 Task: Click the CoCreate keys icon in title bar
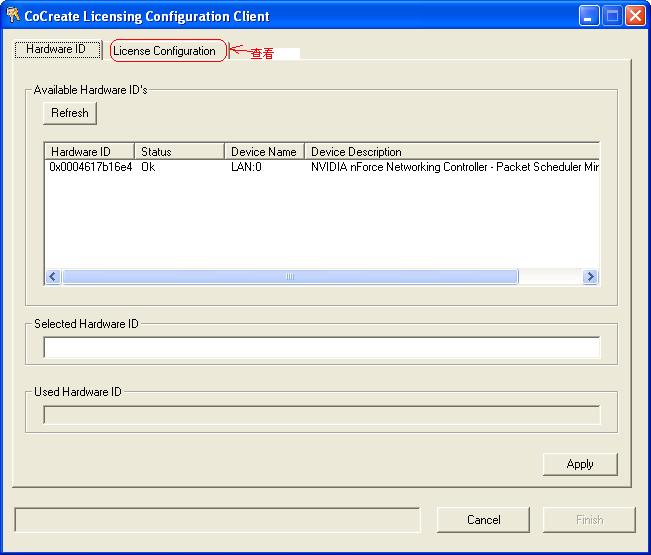[x=13, y=15]
